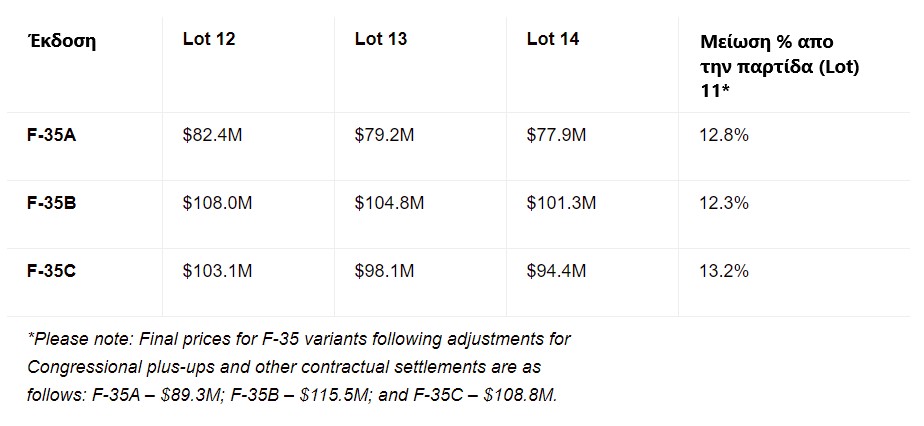Click the $103.1M price cell
The width and height of the screenshot is (924, 426).
coord(216,271)
